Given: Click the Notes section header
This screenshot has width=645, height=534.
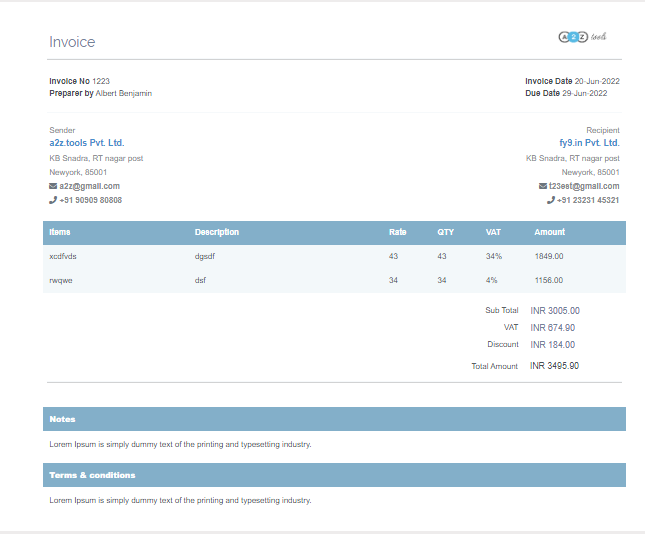Looking at the screenshot, I should click(x=63, y=419).
